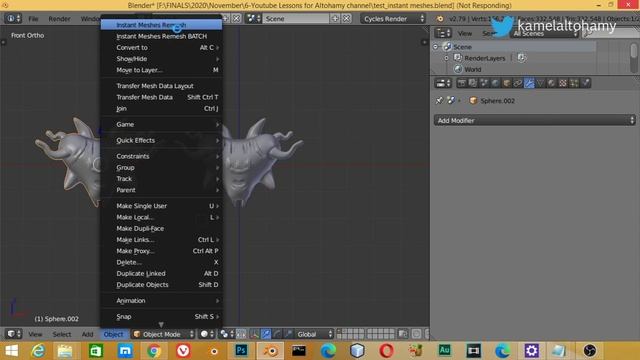Click the Sphere.002 object cube icon
The width and height of the screenshot is (640, 360).
[473, 100]
